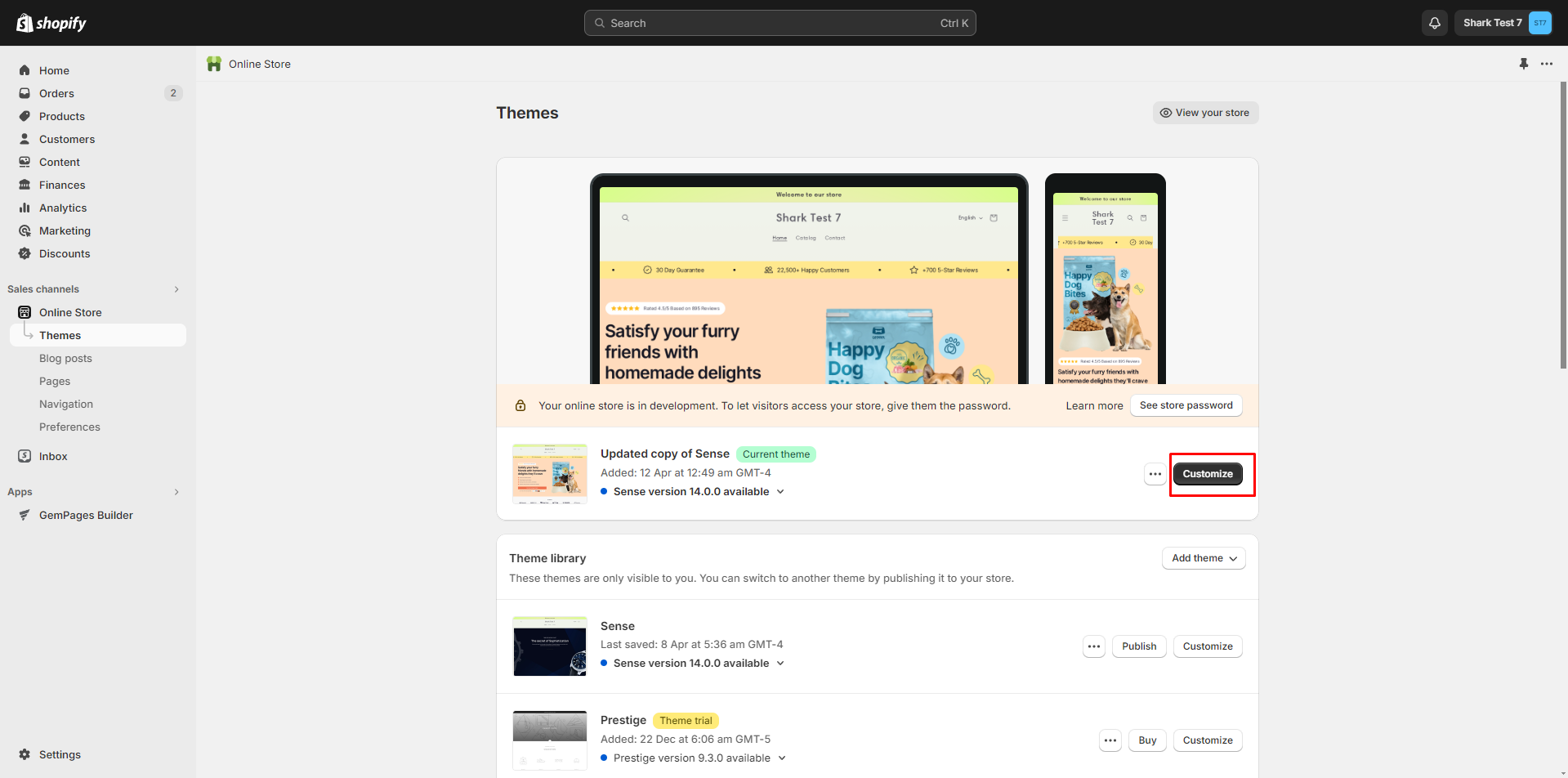Open the Navigation sidebar item

click(x=66, y=404)
